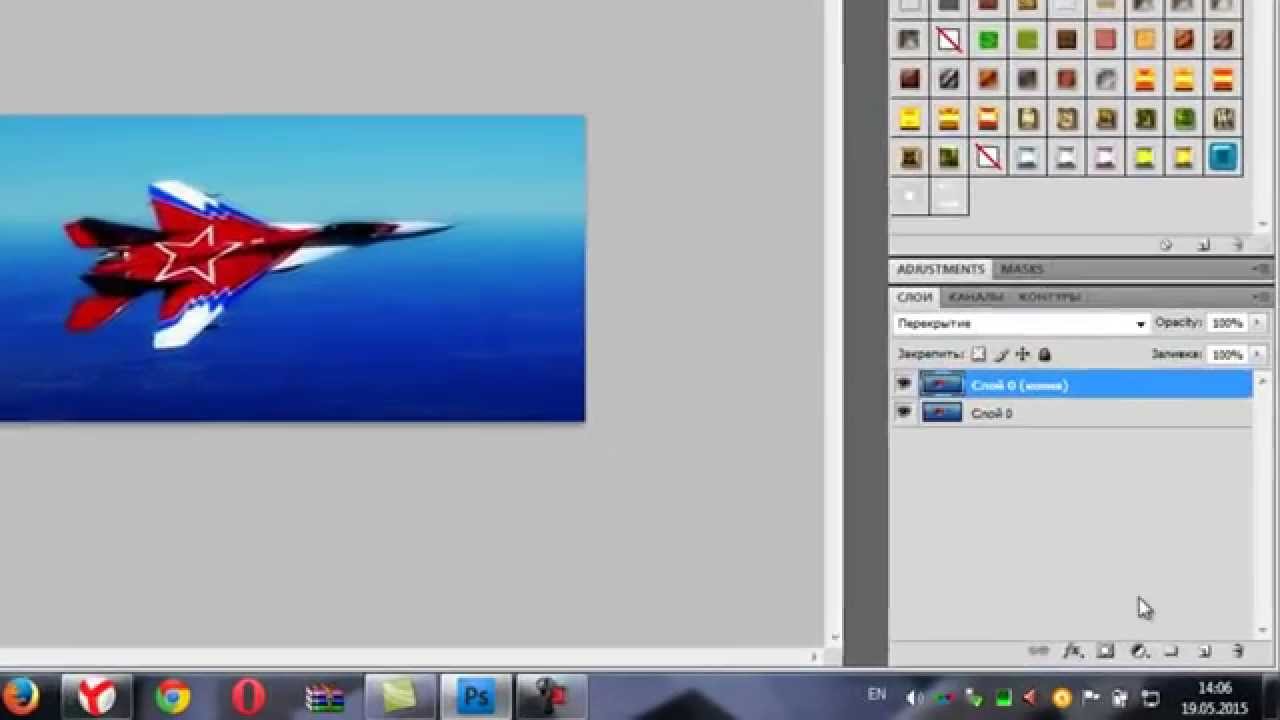Open the КОНТУРЫ paths tab
This screenshot has height=720, width=1280.
click(1049, 297)
